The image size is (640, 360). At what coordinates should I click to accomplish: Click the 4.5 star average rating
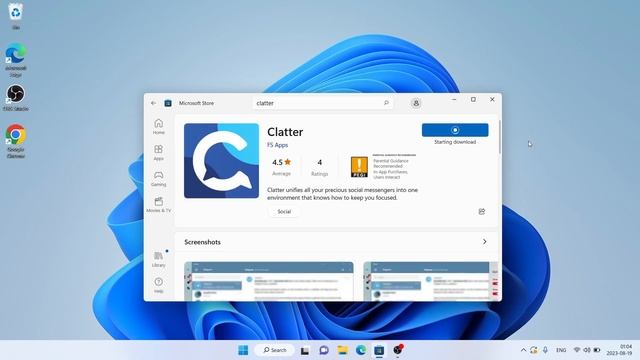click(x=282, y=167)
